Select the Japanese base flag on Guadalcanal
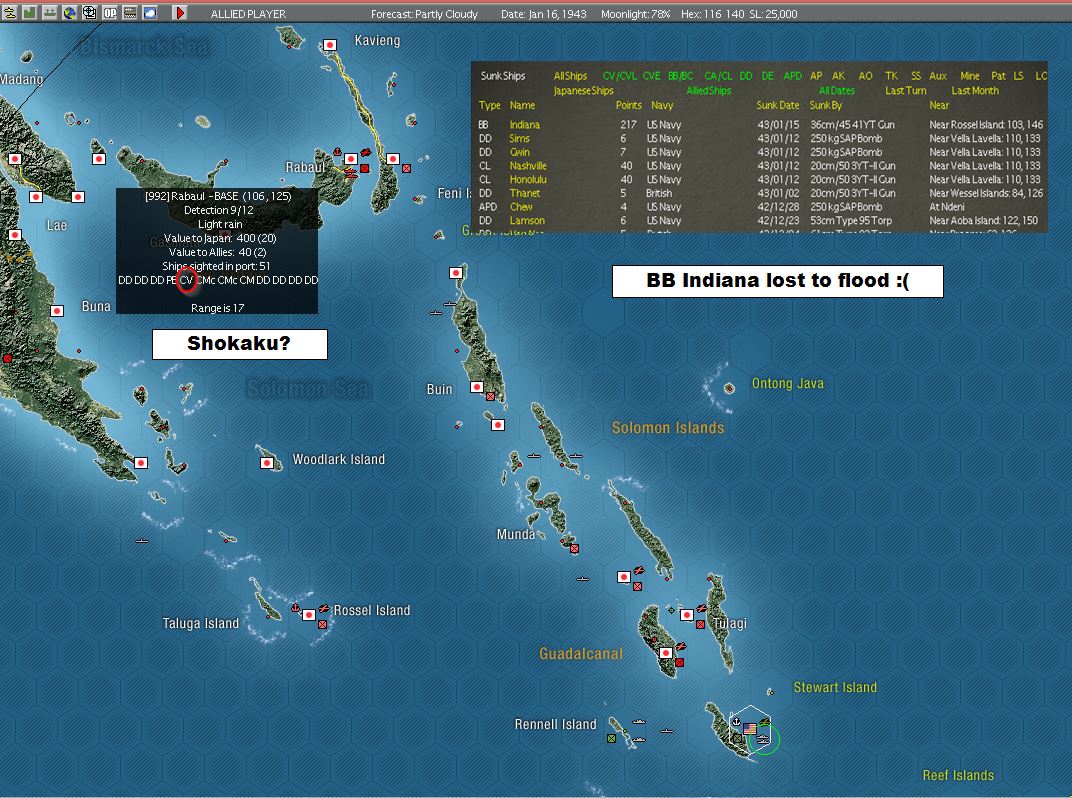Viewport: 1072px width, 798px height. (x=666, y=652)
